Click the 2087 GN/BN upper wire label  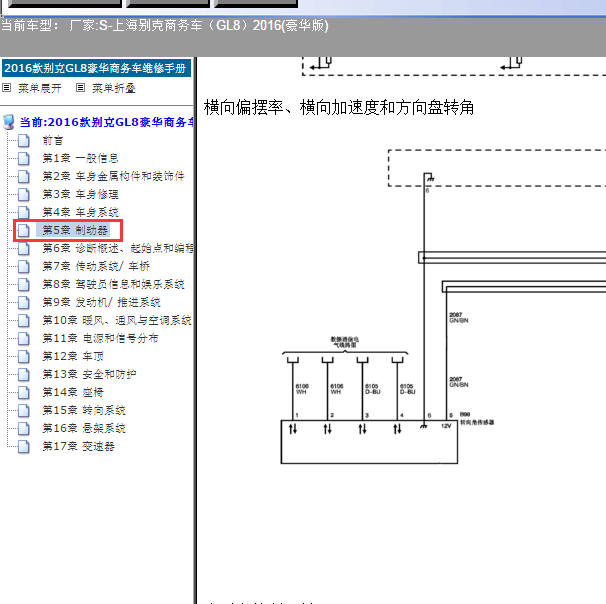[x=459, y=318]
